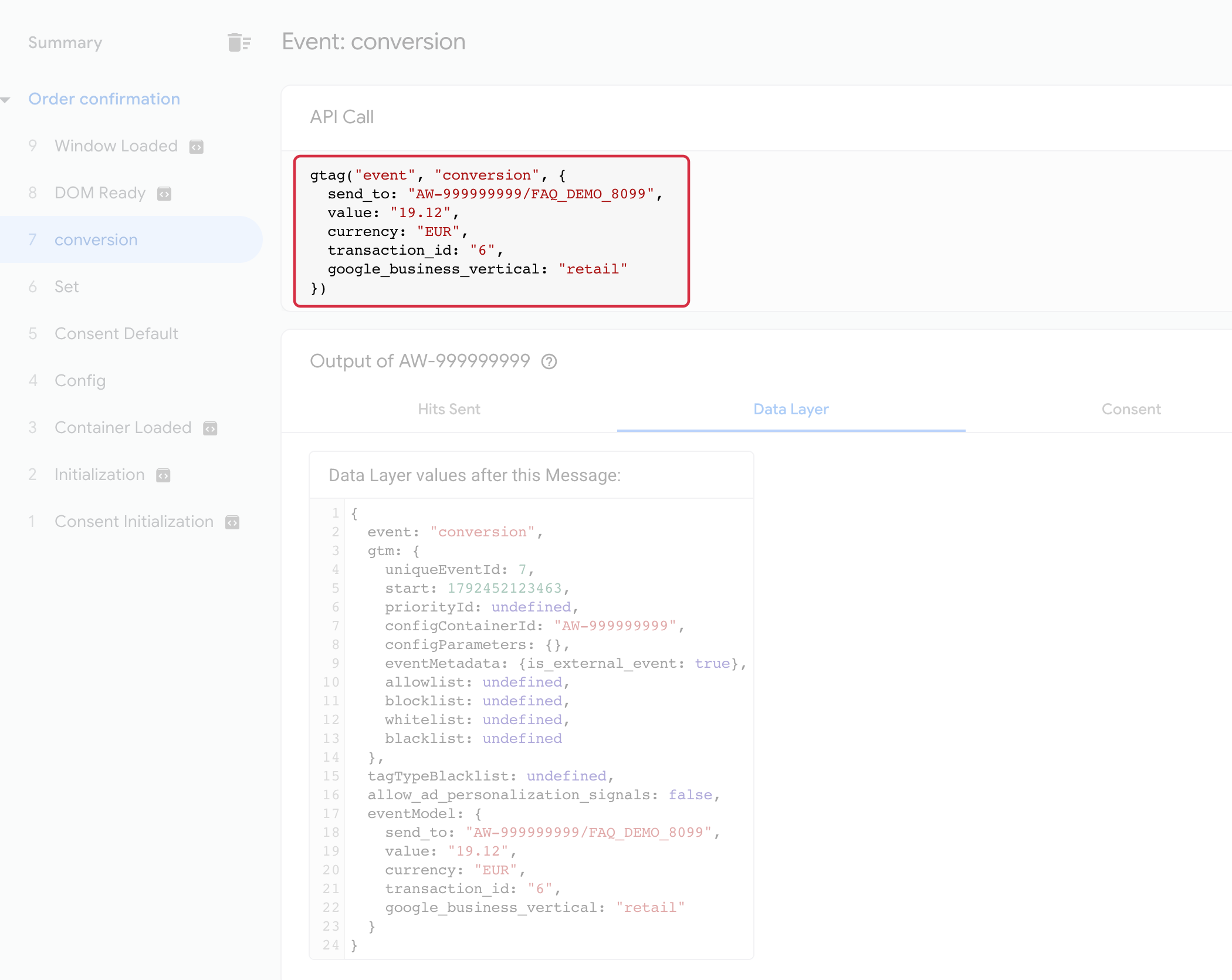Image resolution: width=1232 pixels, height=980 pixels.
Task: Open the help icon beside Output of AW-999999999
Action: click(x=549, y=361)
